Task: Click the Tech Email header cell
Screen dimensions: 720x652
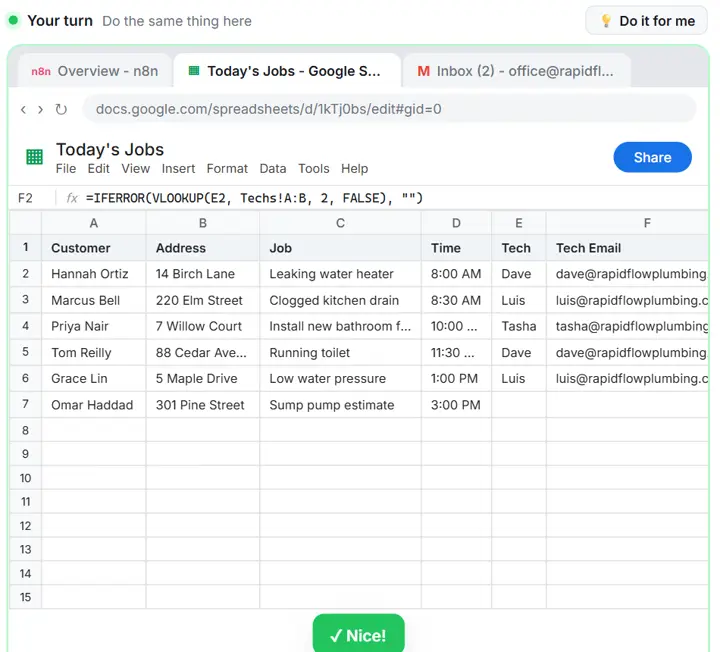Action: click(627, 248)
